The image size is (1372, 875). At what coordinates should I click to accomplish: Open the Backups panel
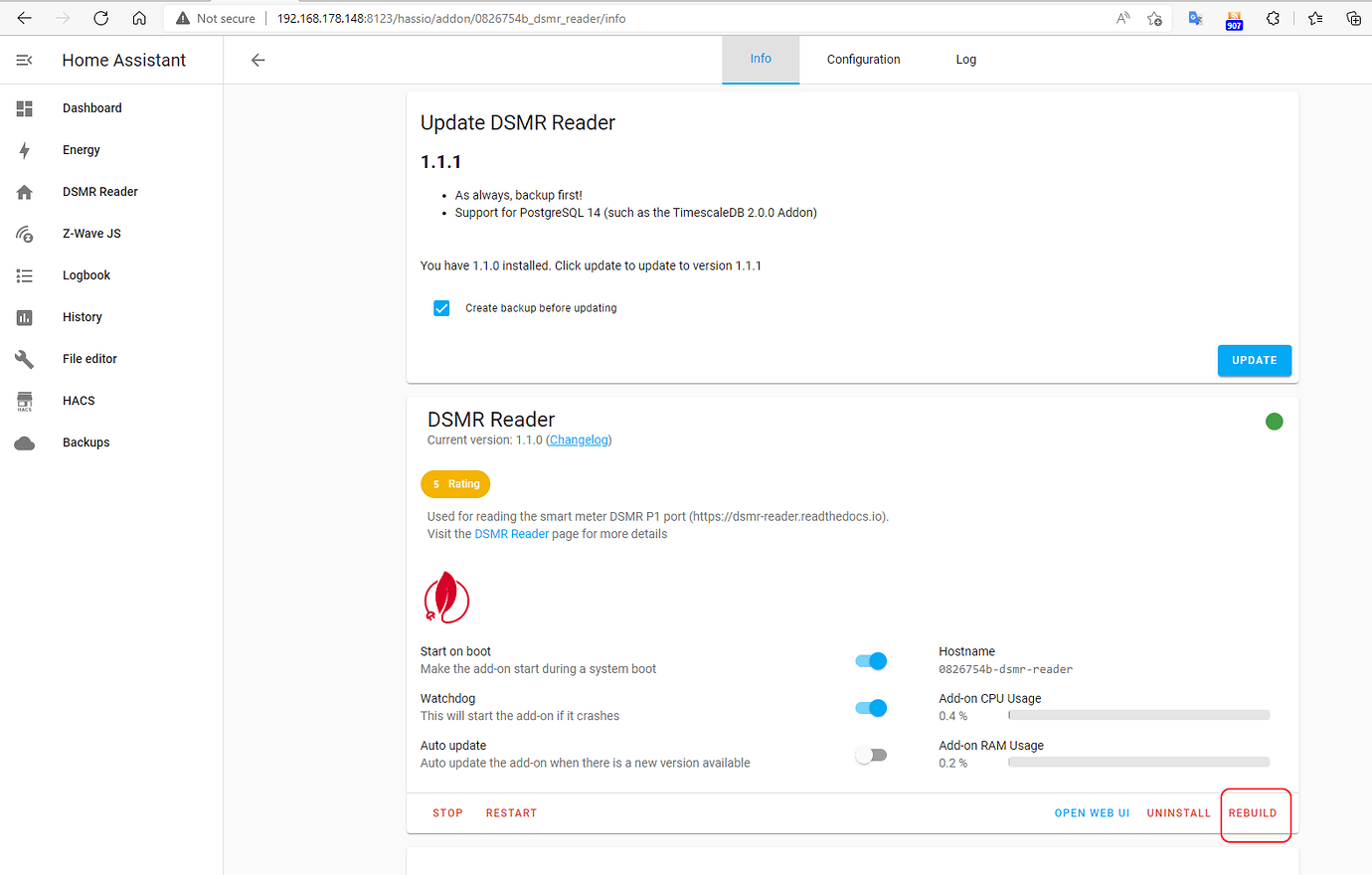(x=86, y=441)
